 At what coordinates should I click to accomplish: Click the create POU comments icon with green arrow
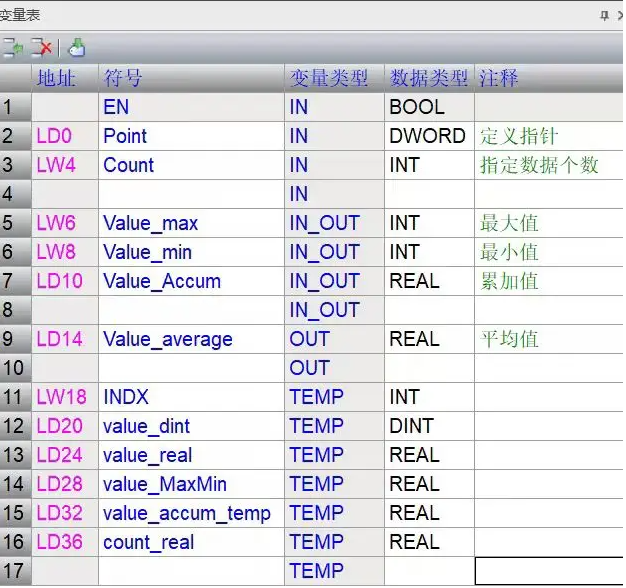point(77,48)
